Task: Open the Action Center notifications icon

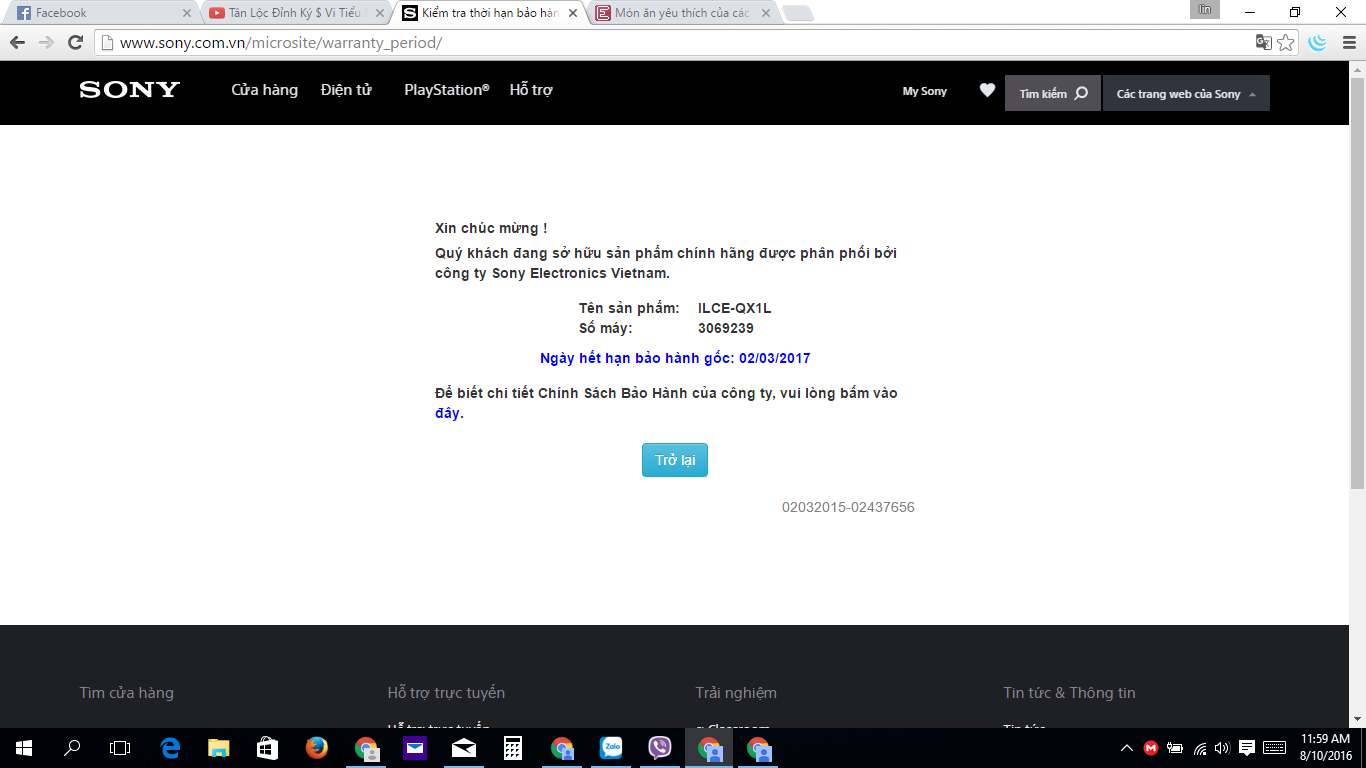Action: [x=1247, y=748]
